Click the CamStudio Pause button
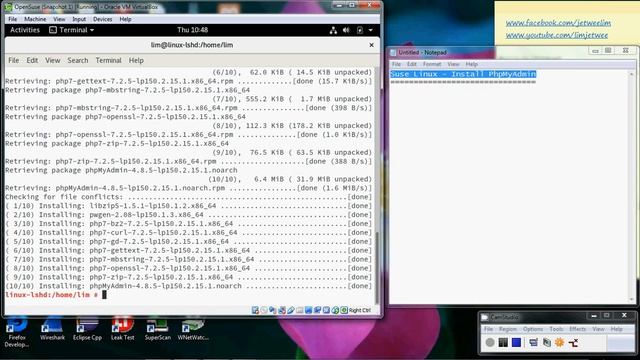The height and width of the screenshot is (360, 640). point(503,342)
